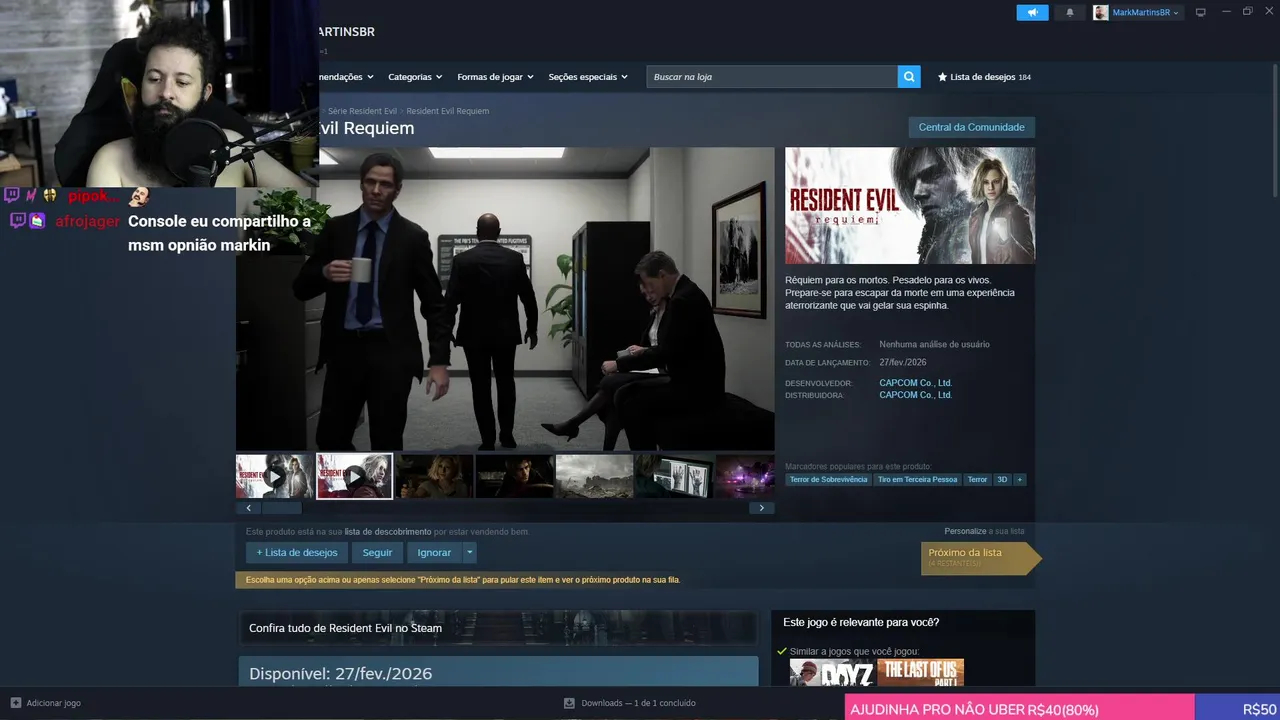Go to Próximo da lista
Image resolution: width=1280 pixels, height=720 pixels.
980,558
